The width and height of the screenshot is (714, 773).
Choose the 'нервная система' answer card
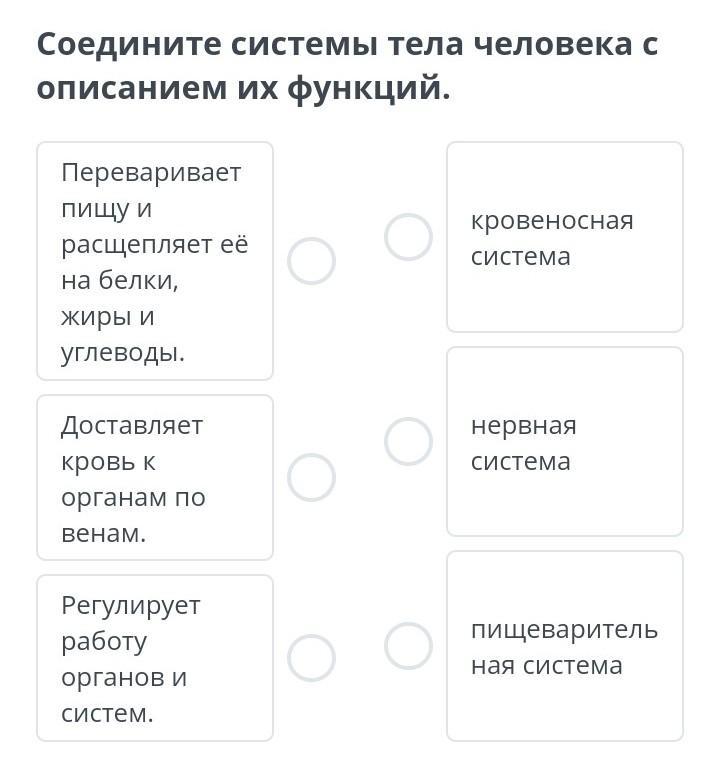tap(564, 442)
